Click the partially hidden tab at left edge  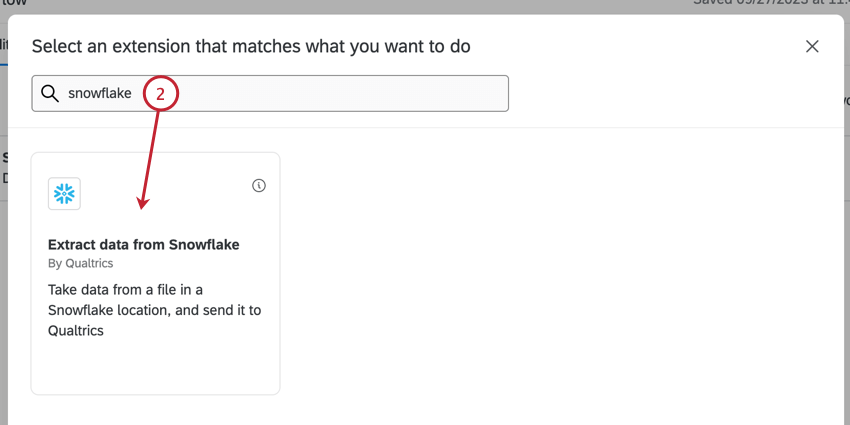pyautogui.click(x=3, y=44)
